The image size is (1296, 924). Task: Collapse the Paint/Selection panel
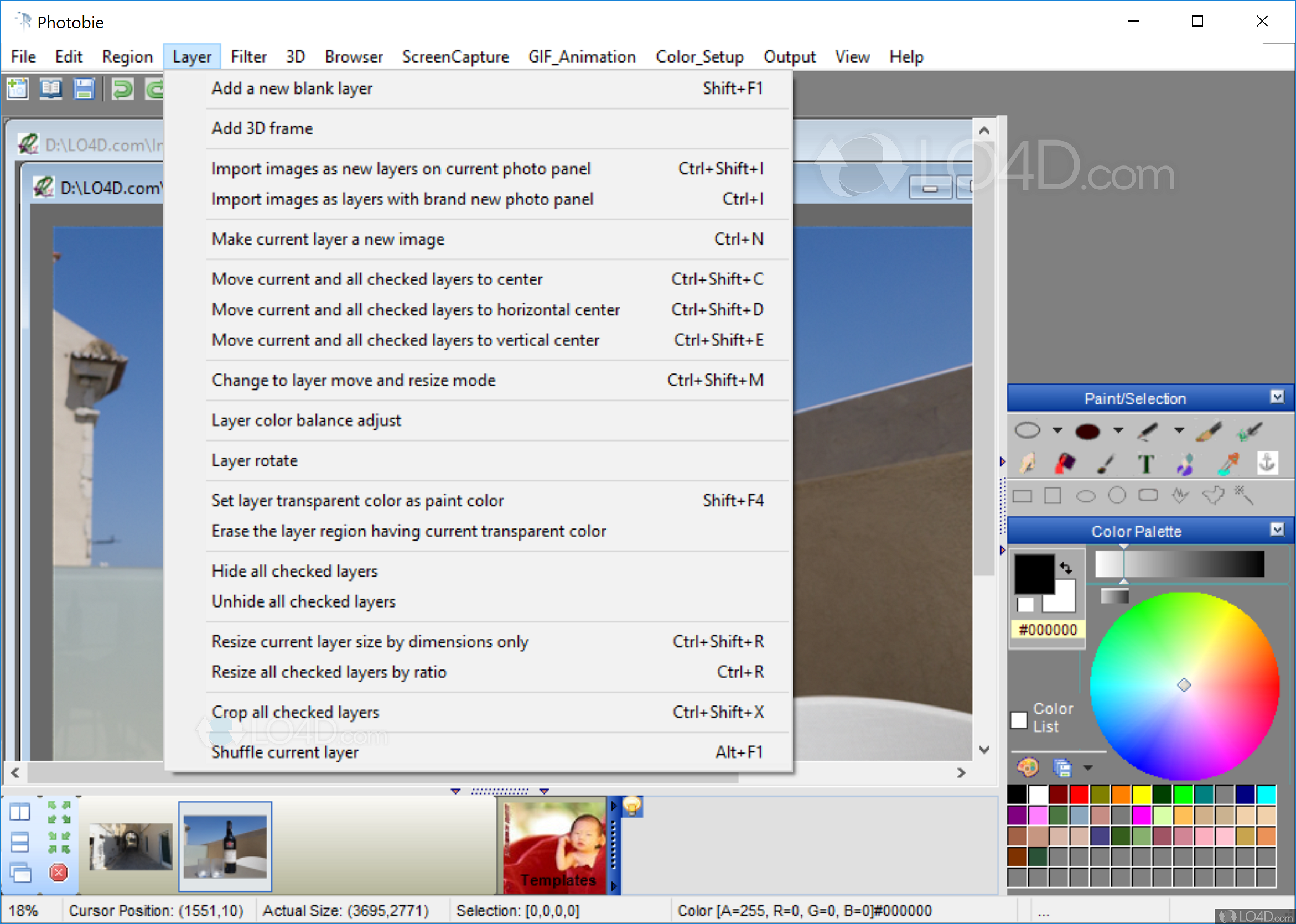[x=1278, y=397]
